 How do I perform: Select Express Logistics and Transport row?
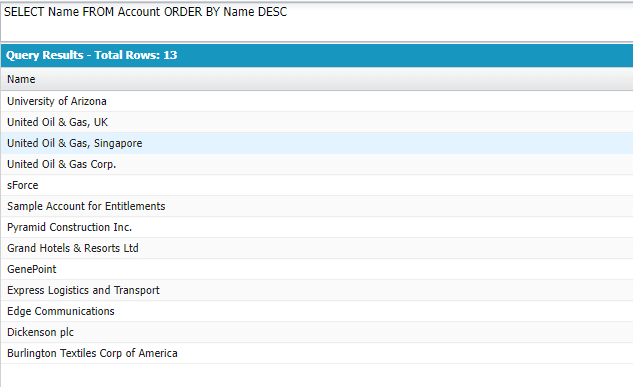[x=317, y=290]
